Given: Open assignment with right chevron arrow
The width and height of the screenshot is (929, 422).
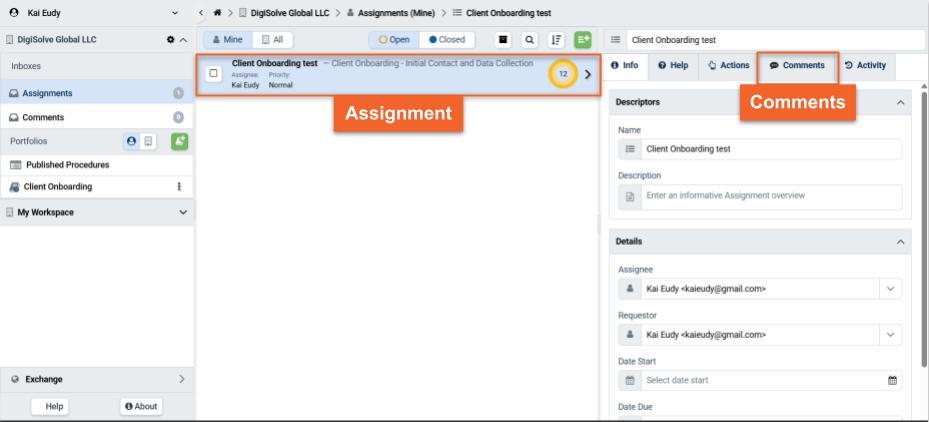Looking at the screenshot, I should [x=588, y=74].
